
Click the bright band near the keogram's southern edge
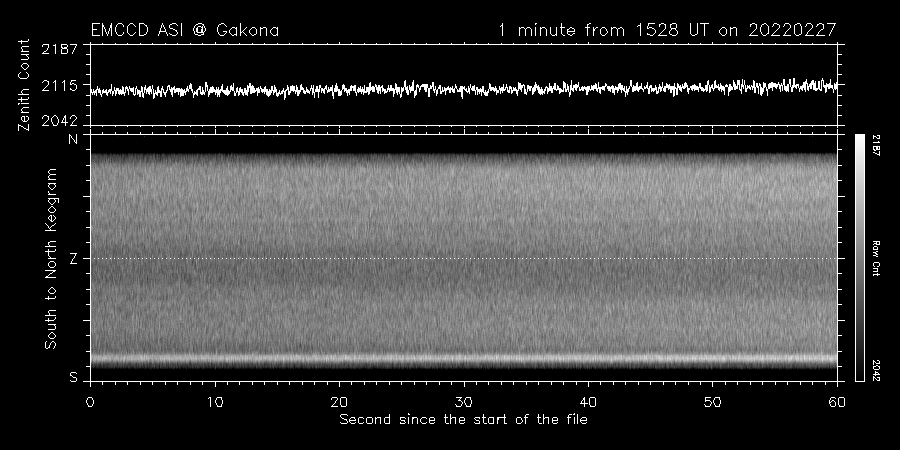[464, 359]
